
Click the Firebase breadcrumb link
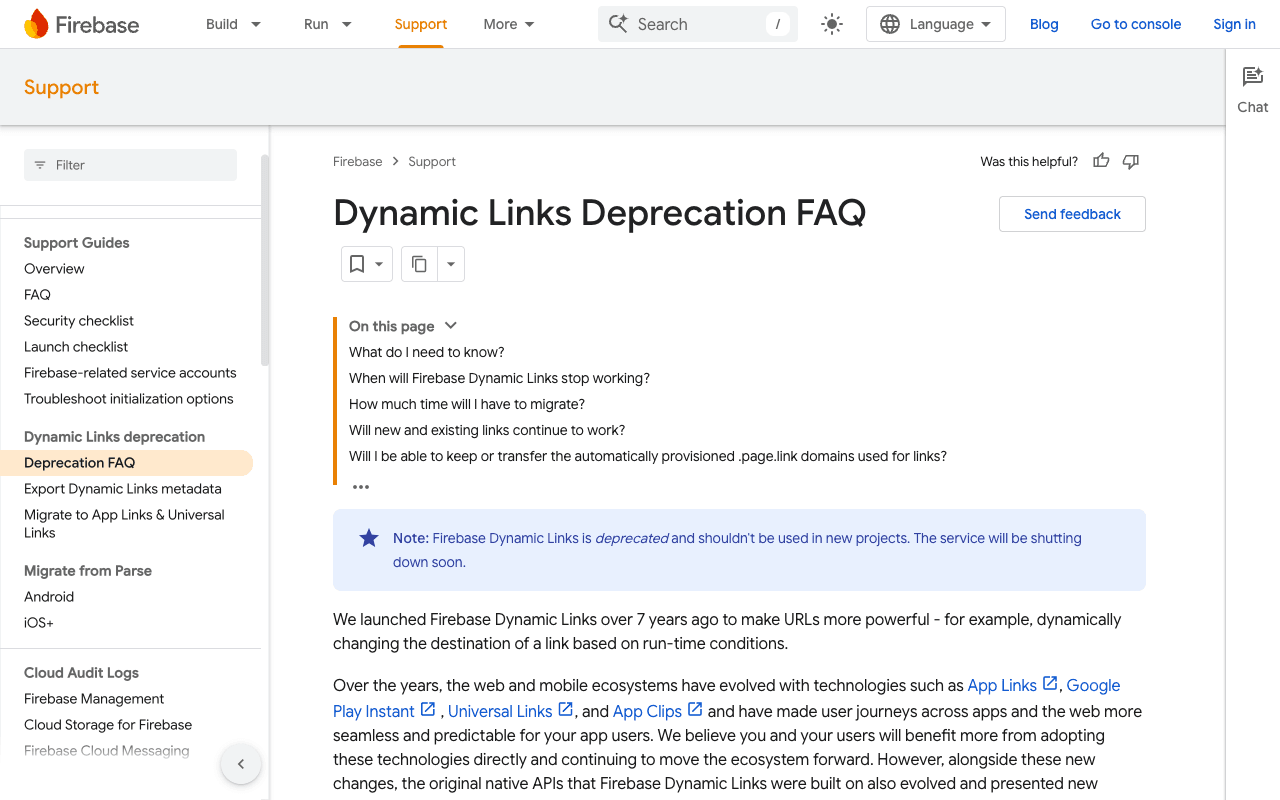coord(358,161)
